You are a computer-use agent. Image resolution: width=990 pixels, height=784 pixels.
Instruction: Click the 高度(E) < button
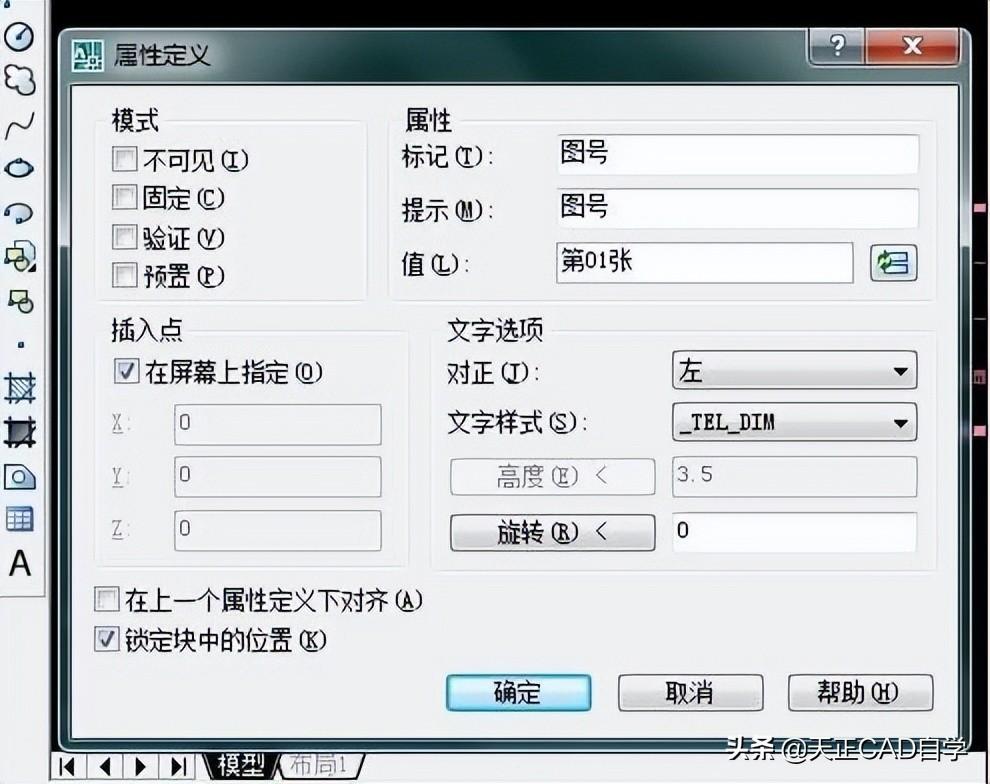tap(552, 477)
